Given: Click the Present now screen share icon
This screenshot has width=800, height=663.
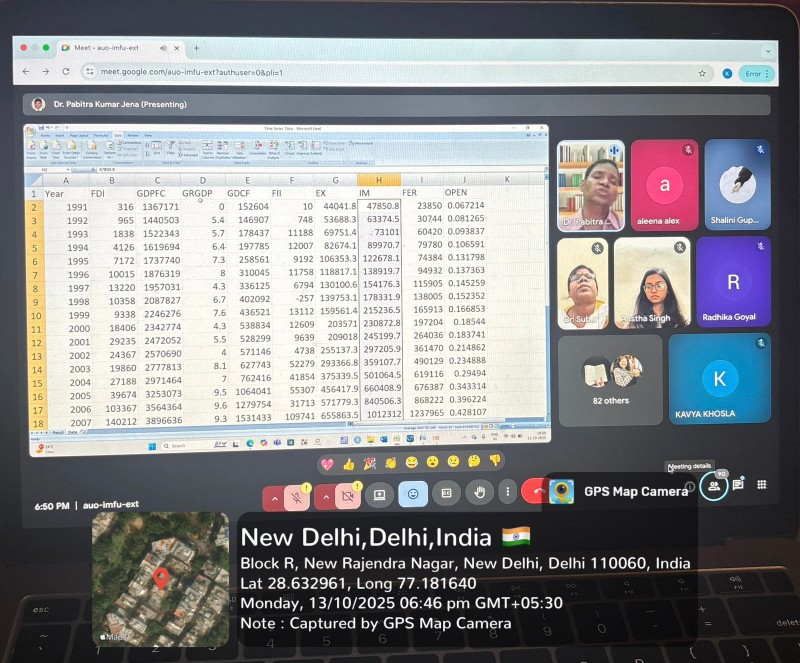Looking at the screenshot, I should click(380, 494).
